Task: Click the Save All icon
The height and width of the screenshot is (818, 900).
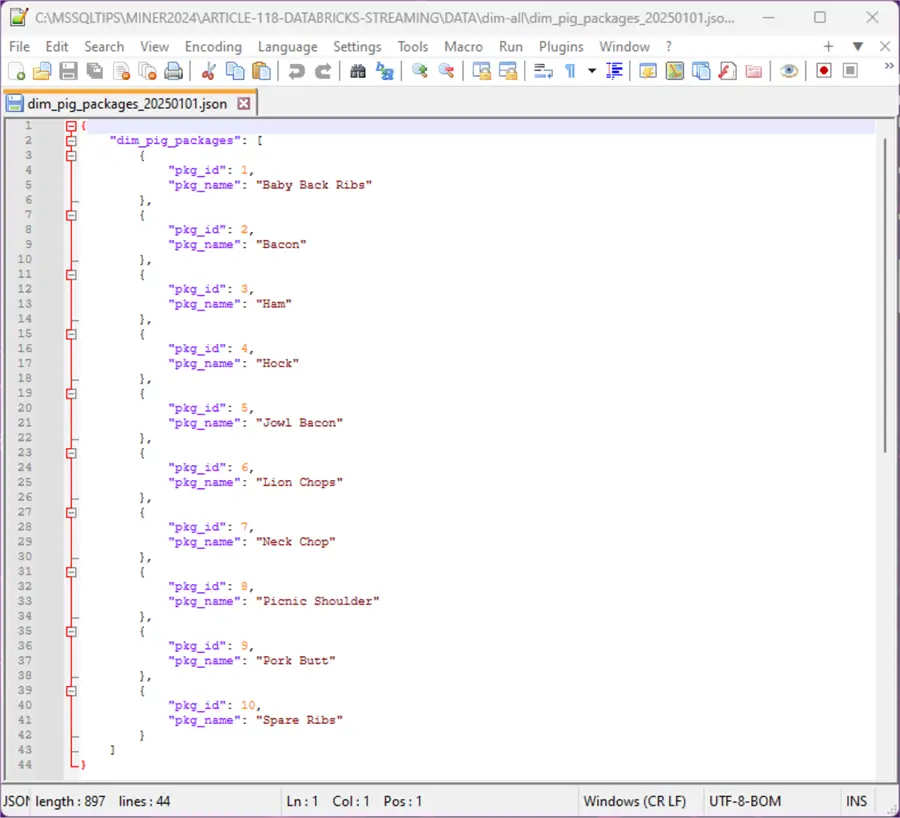Action: coord(95,71)
